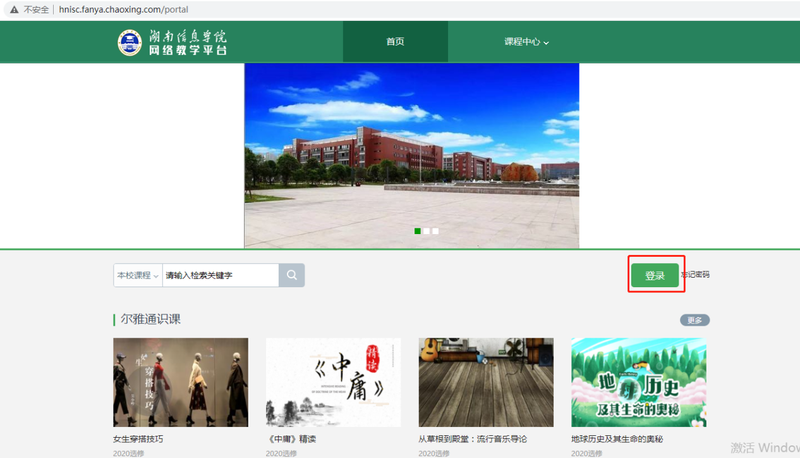
Task: Select the second carousel dot
Action: point(427,231)
